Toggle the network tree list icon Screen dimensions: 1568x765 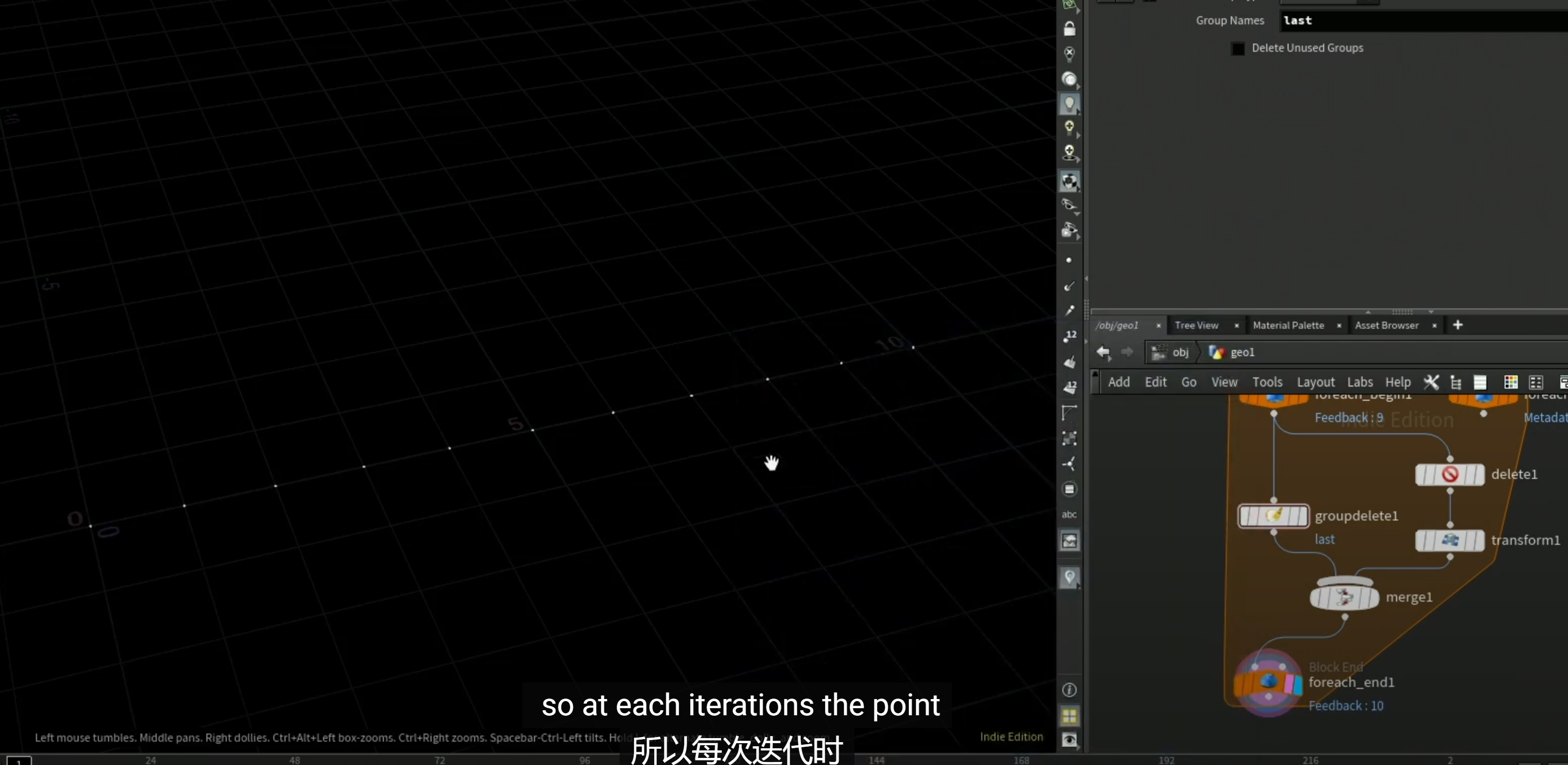[1455, 382]
